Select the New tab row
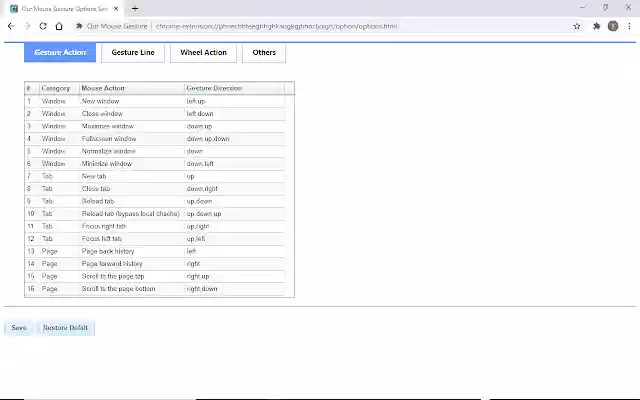Screen dimensions: 640x400 coord(155,176)
